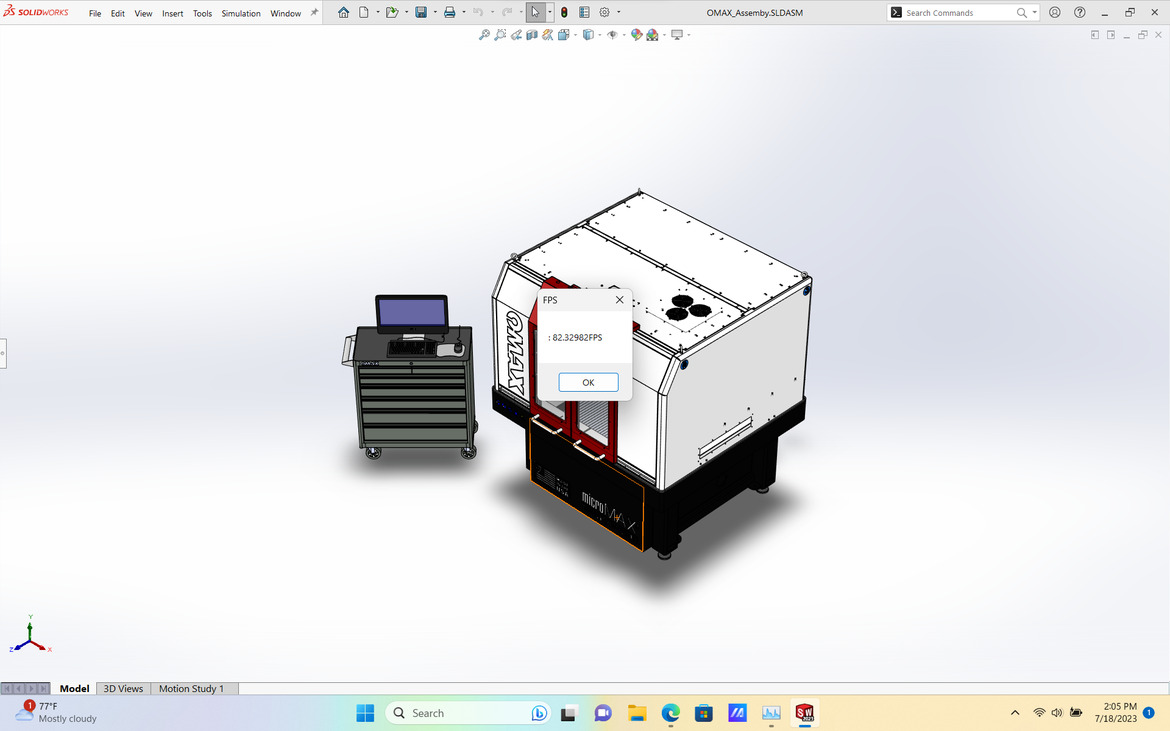The image size is (1170, 731).
Task: Click the Edit Appearance color ball icon
Action: (x=636, y=34)
